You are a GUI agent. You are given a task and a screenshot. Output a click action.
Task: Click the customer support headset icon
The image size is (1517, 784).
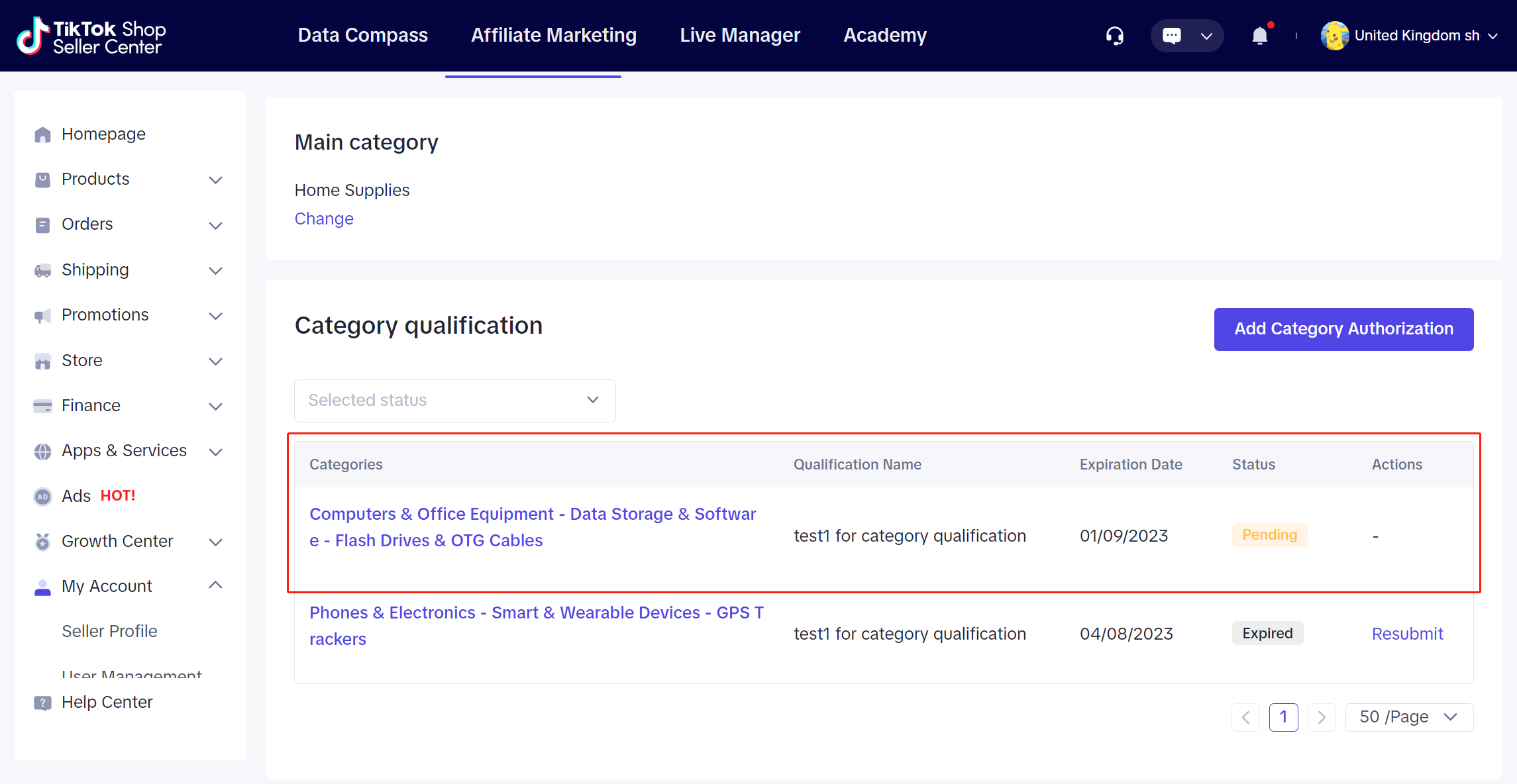click(1115, 36)
